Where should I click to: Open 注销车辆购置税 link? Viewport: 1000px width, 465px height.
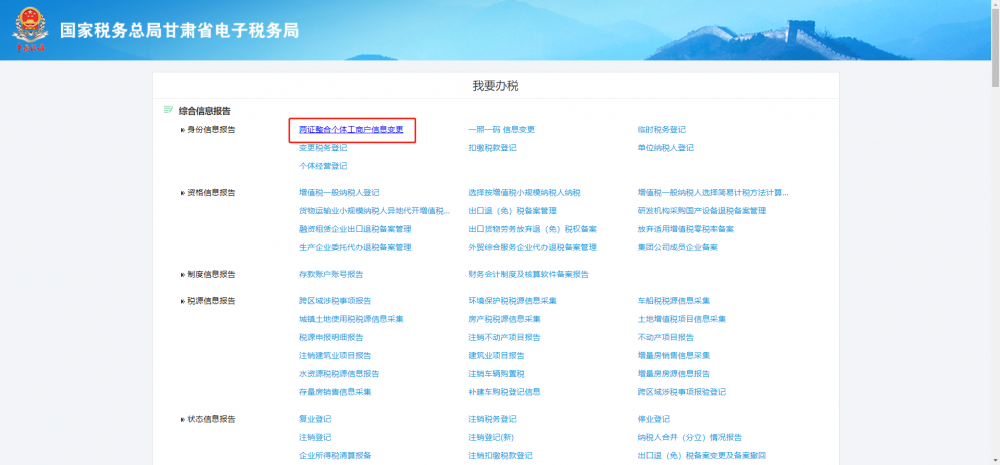point(496,373)
